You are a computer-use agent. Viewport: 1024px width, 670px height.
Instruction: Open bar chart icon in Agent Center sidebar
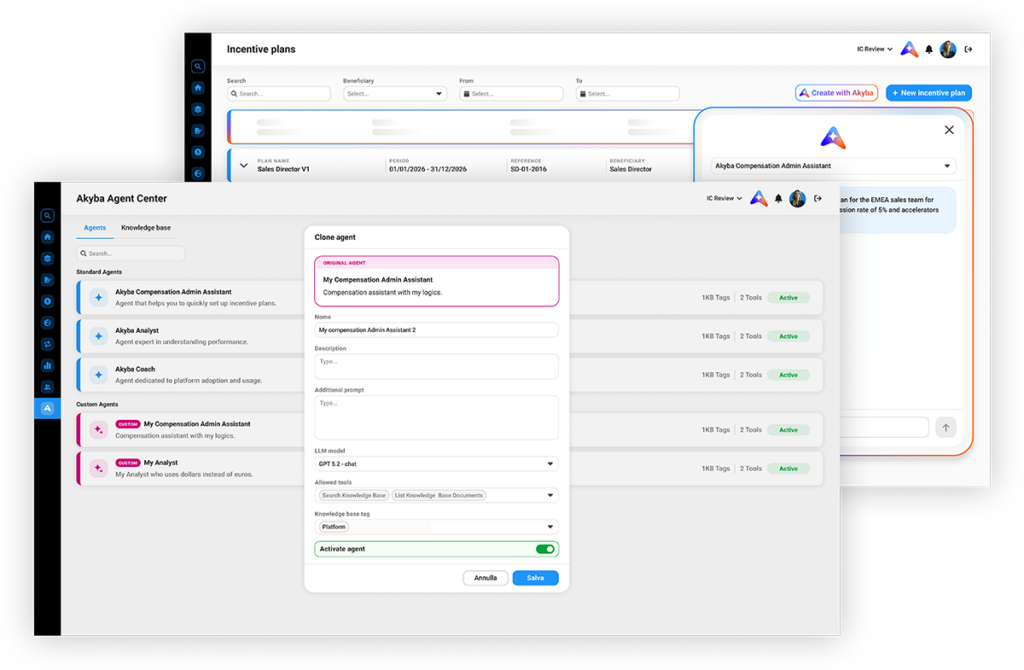tap(47, 366)
